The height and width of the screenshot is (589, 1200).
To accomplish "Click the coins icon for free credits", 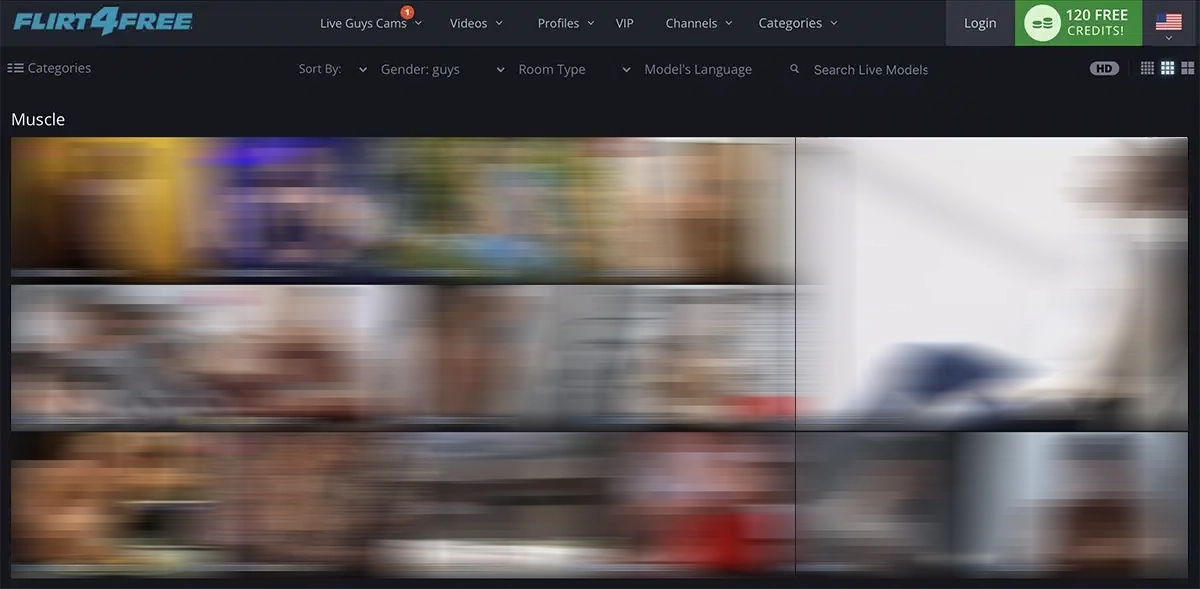I will pyautogui.click(x=1042, y=23).
